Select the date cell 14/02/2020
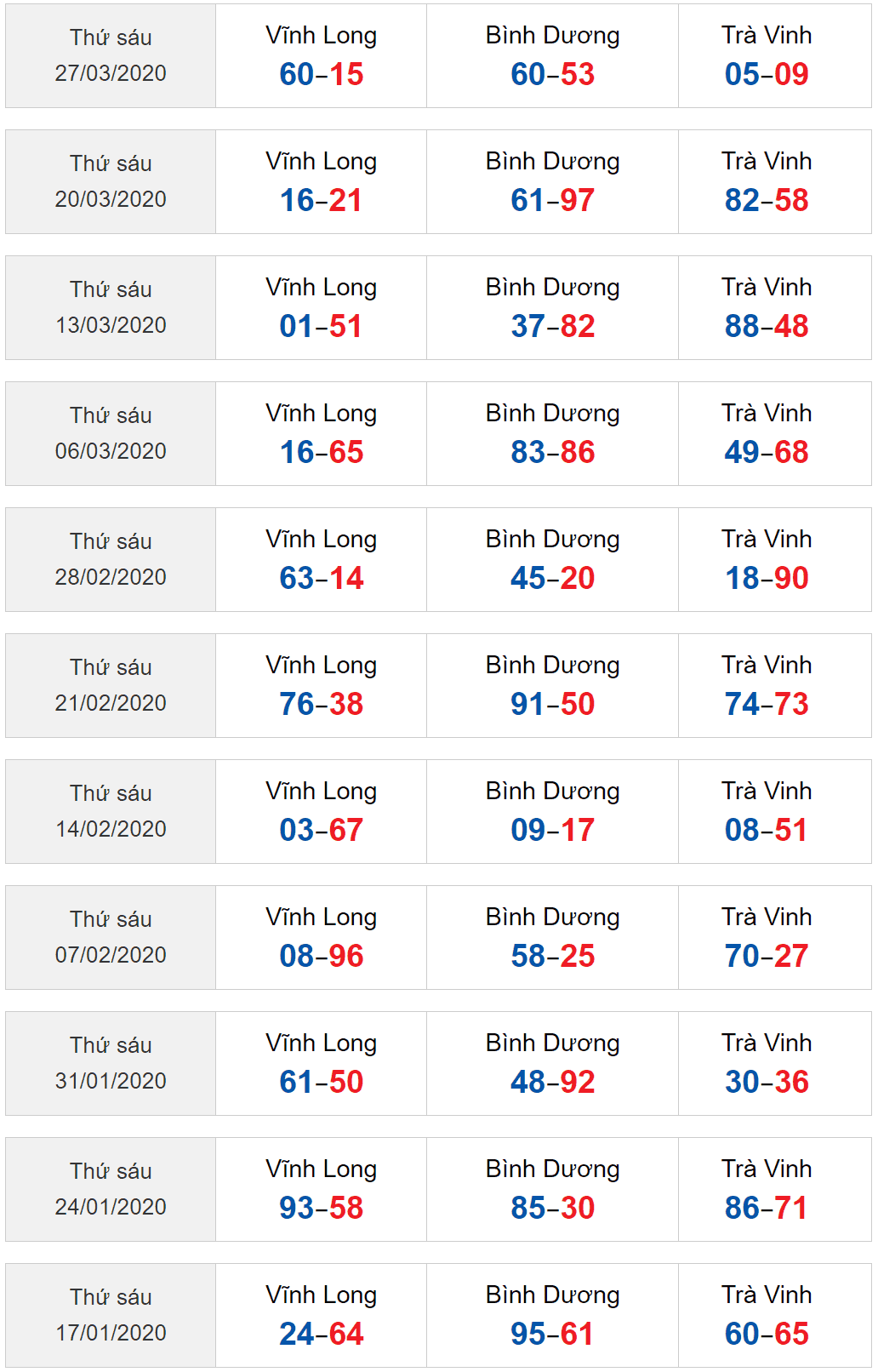The image size is (878, 1372). (x=111, y=812)
